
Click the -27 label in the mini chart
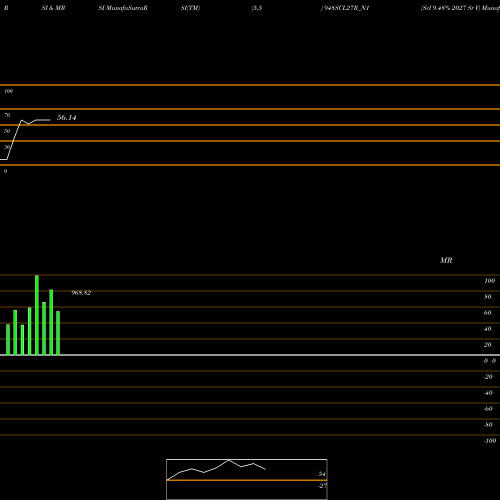point(322,486)
